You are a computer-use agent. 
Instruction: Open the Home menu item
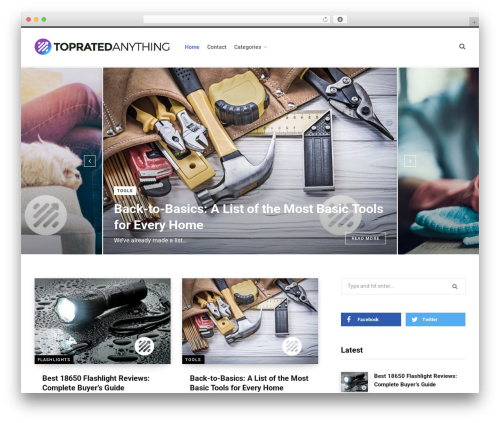click(x=192, y=47)
